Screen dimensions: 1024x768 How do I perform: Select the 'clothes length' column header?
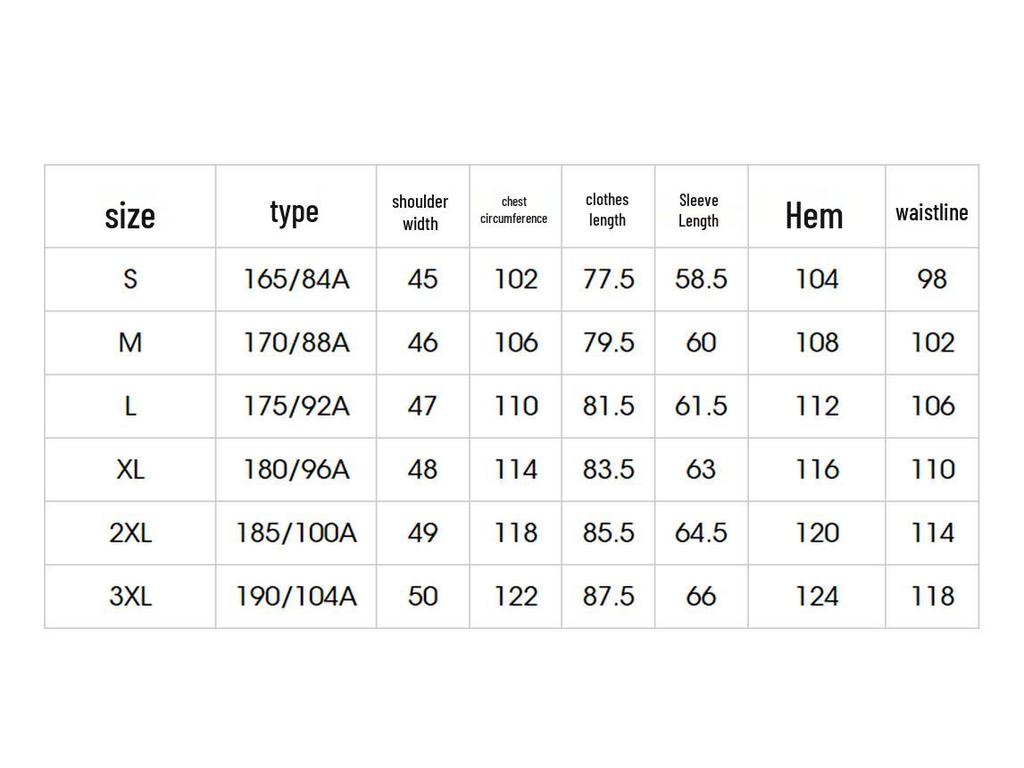click(607, 210)
